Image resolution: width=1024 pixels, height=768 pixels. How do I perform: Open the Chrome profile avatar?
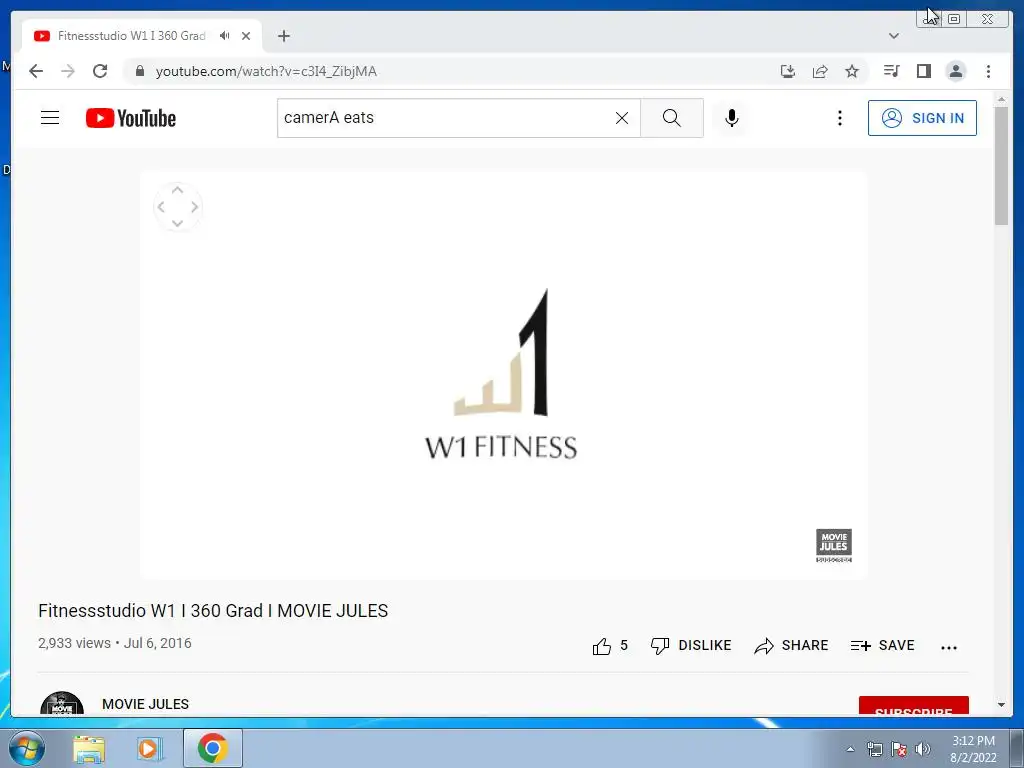tap(955, 71)
